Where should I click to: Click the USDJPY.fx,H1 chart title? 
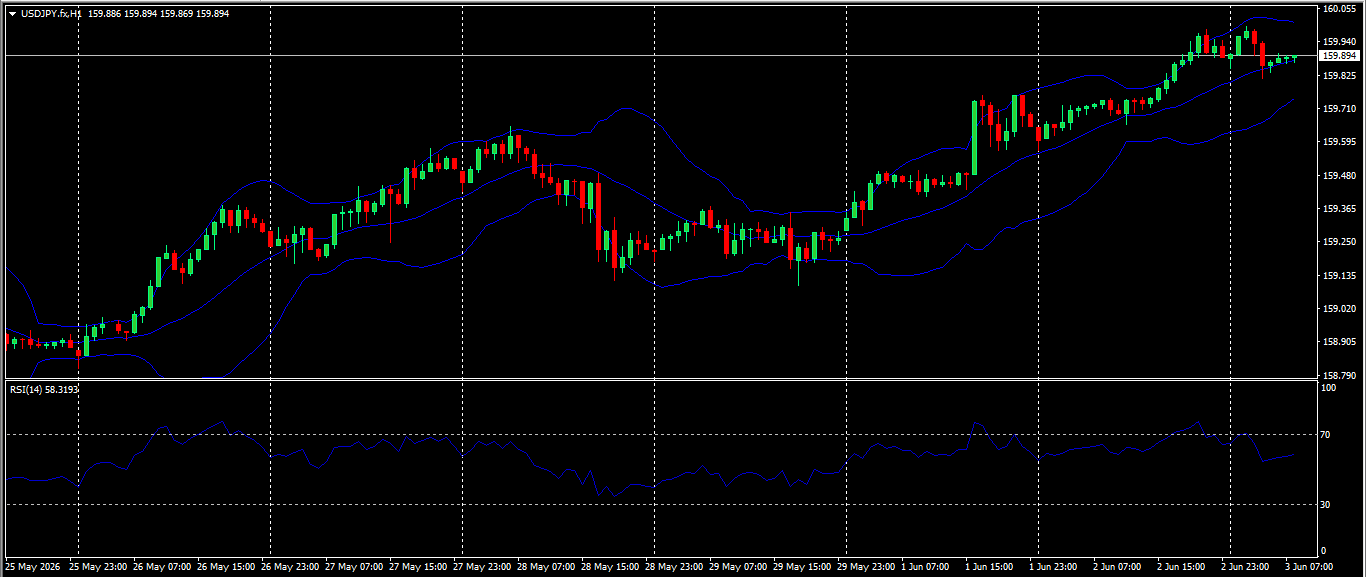coord(51,14)
